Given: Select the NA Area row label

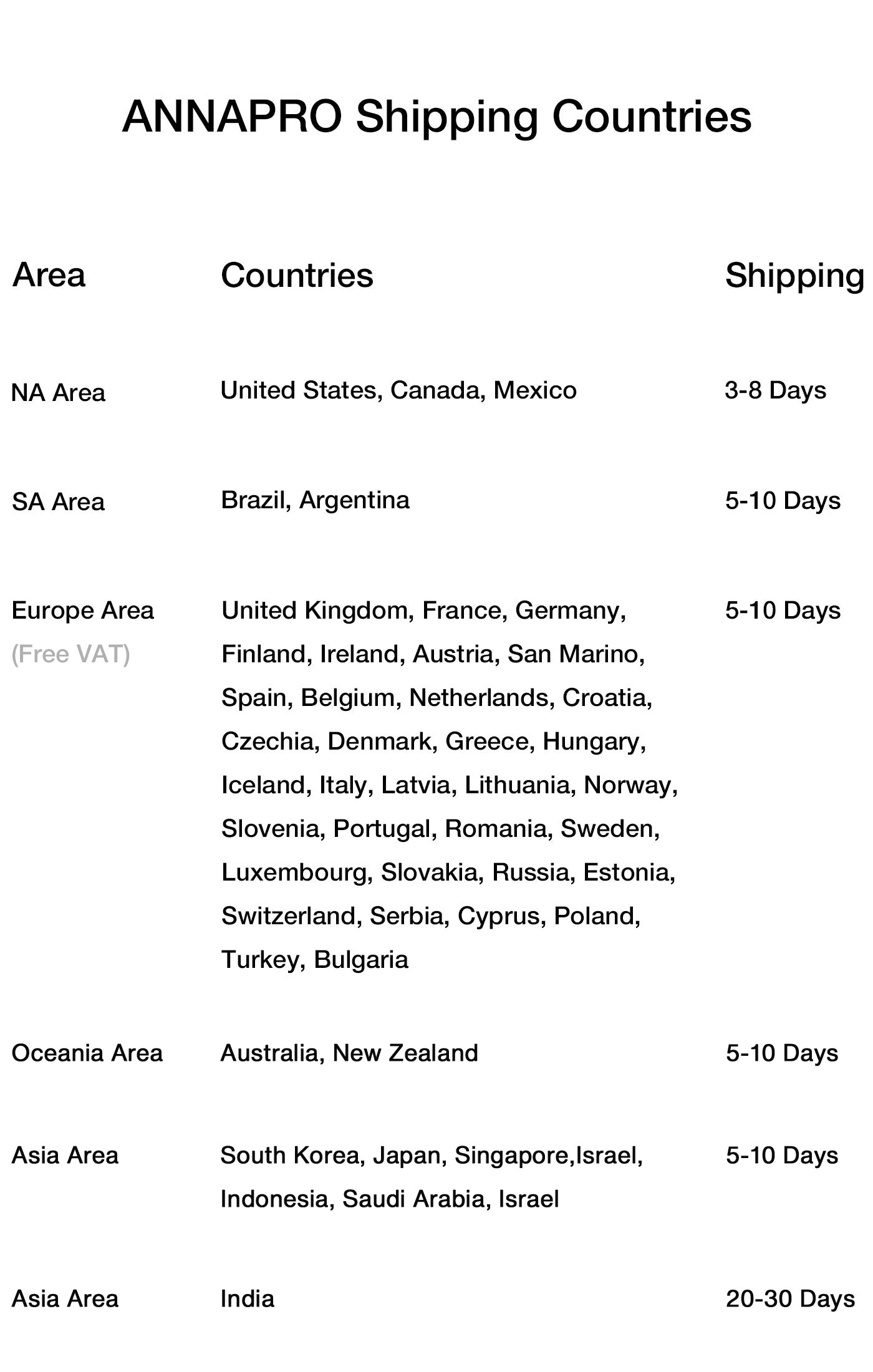Looking at the screenshot, I should pyautogui.click(x=59, y=393).
